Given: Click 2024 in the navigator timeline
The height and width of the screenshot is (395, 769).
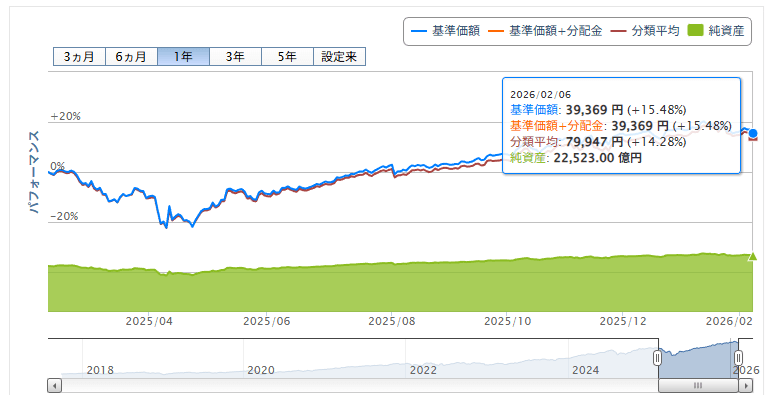Looking at the screenshot, I should pos(586,370).
